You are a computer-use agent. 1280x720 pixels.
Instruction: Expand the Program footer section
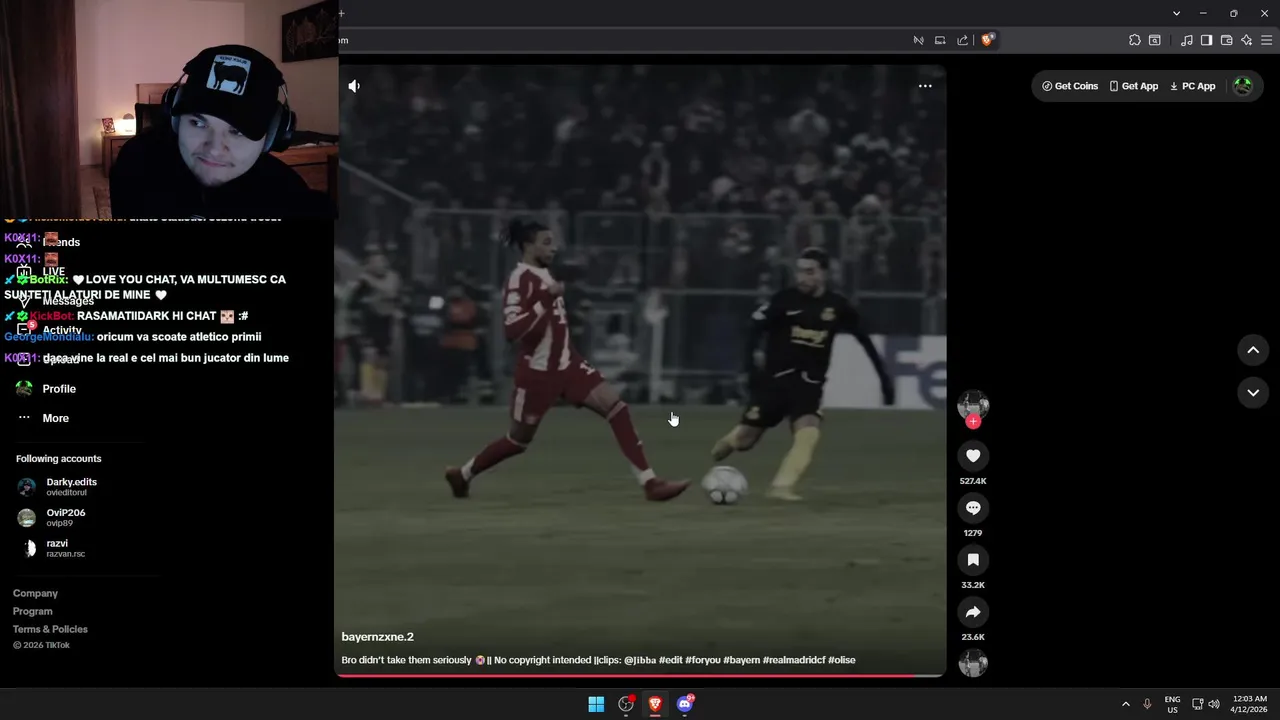point(32,611)
